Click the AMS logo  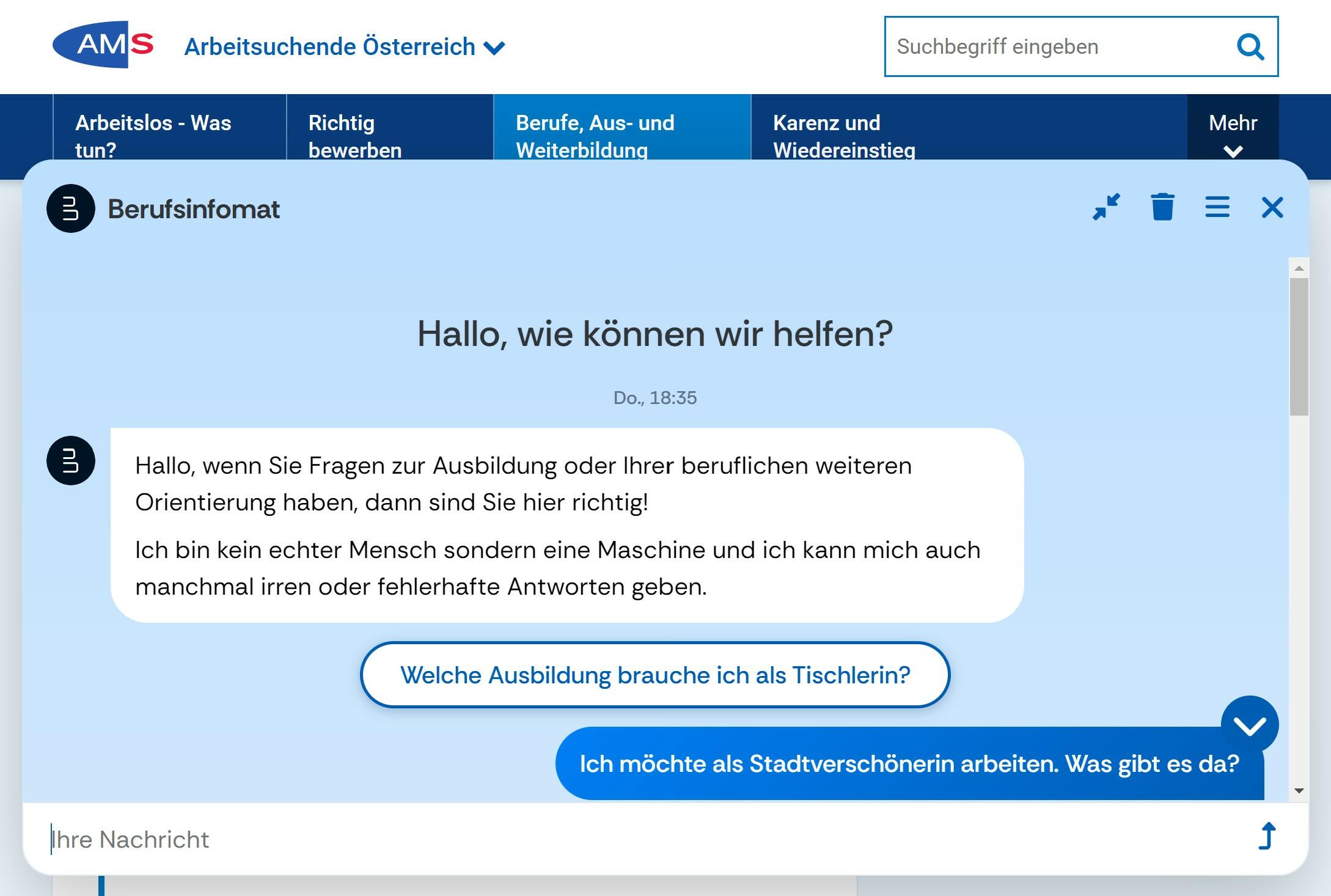(103, 45)
